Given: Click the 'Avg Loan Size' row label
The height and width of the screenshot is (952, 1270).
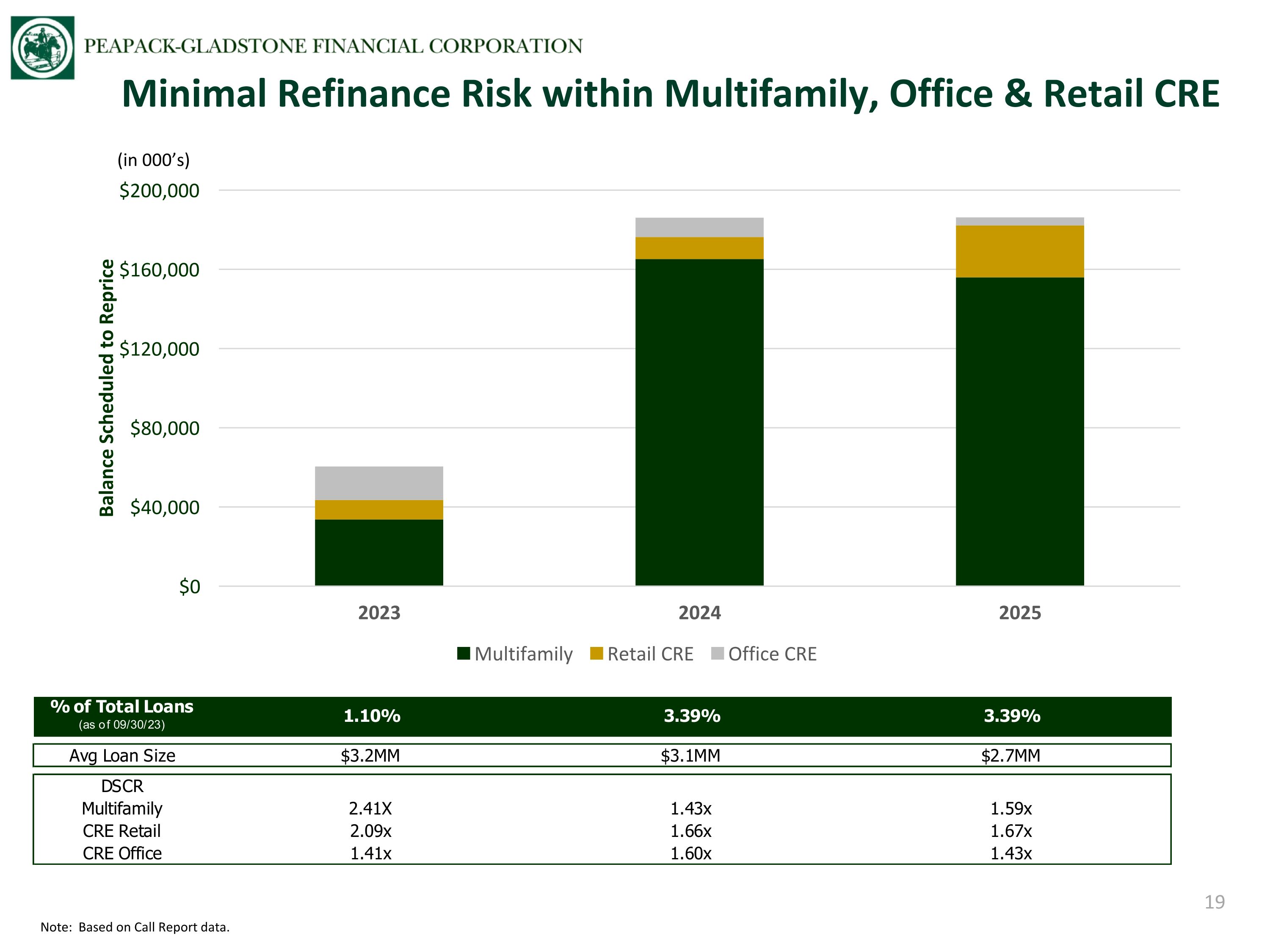Looking at the screenshot, I should (x=122, y=756).
